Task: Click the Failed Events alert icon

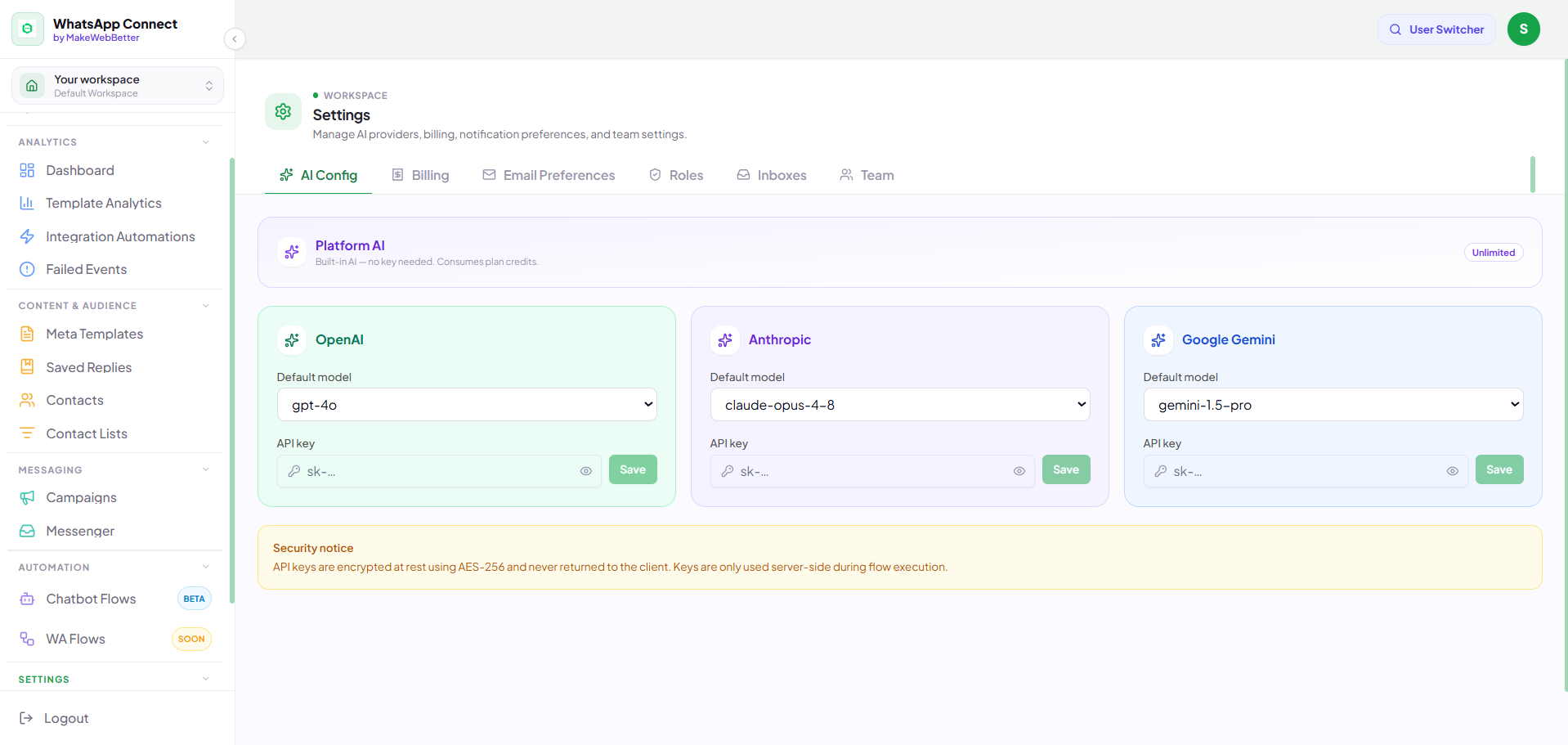Action: pyautogui.click(x=27, y=269)
